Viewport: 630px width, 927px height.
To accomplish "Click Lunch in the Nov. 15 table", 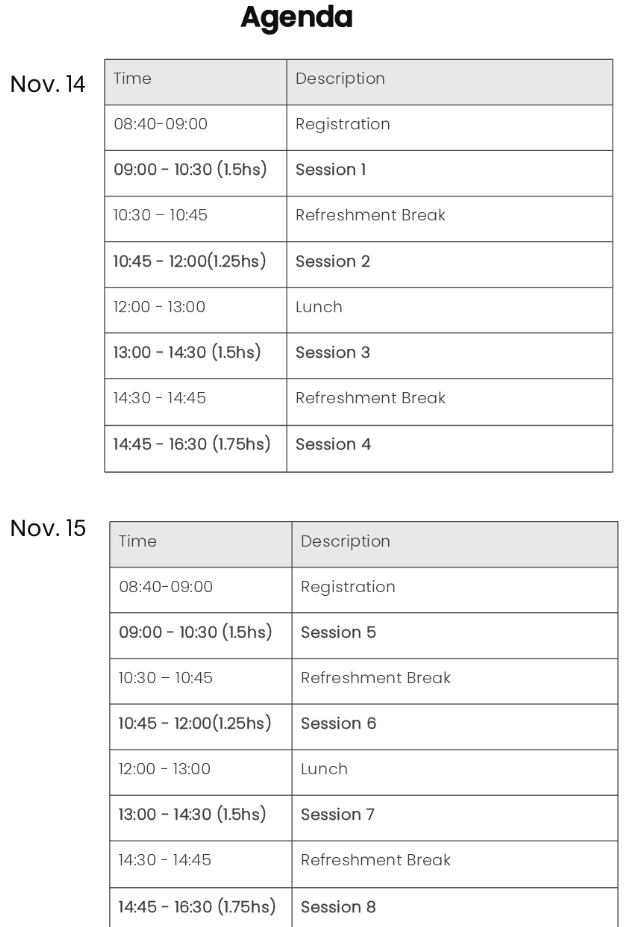I will pos(324,769).
